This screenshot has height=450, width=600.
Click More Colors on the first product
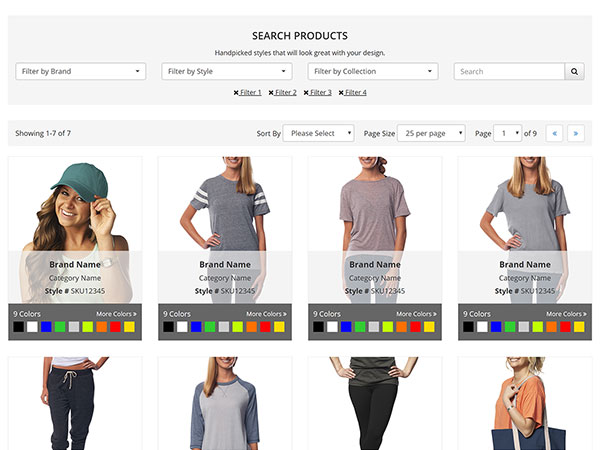116,314
